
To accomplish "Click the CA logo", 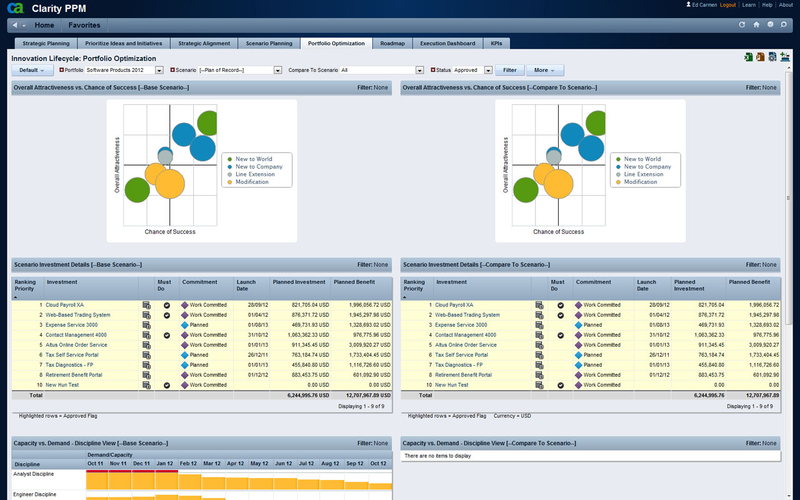I will [15, 8].
